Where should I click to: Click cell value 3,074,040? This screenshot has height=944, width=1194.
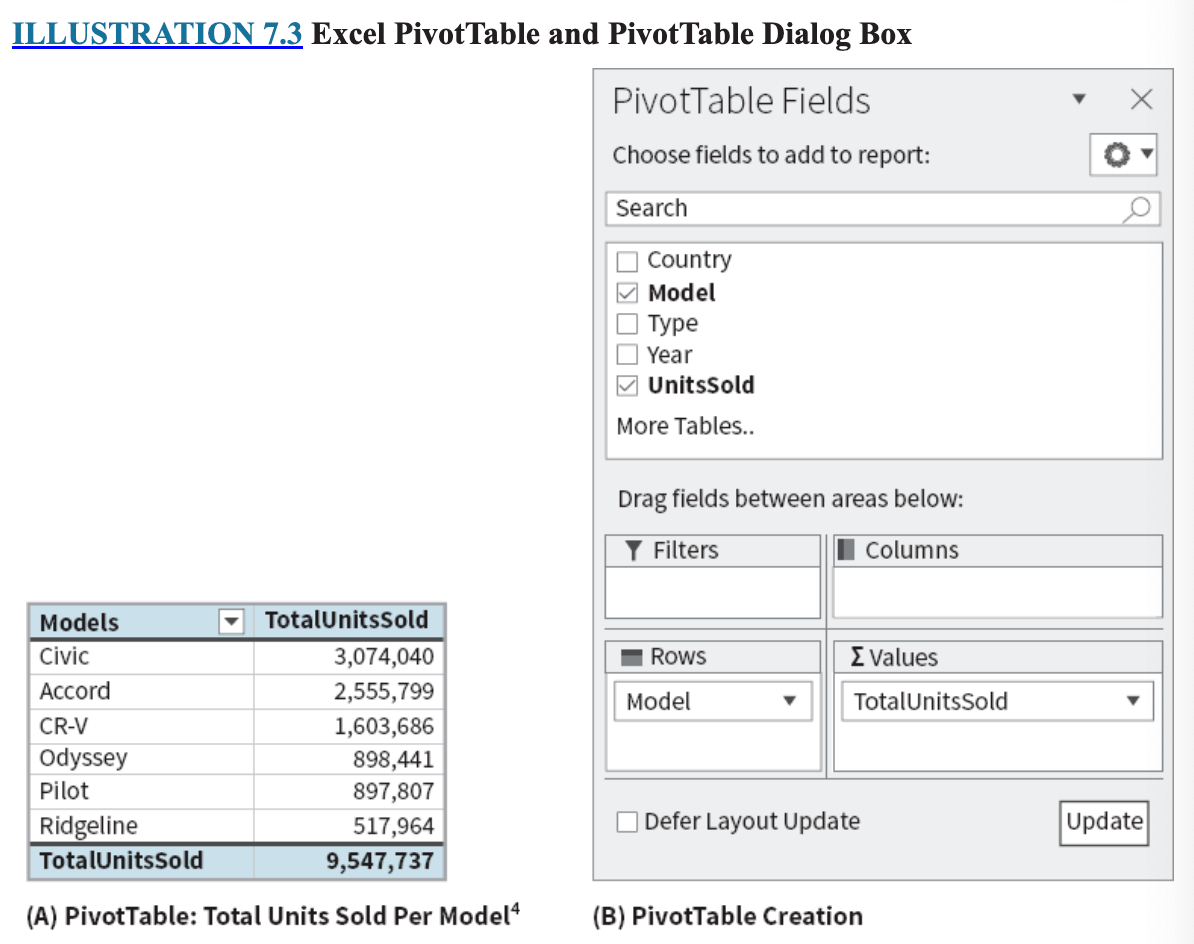pos(384,656)
